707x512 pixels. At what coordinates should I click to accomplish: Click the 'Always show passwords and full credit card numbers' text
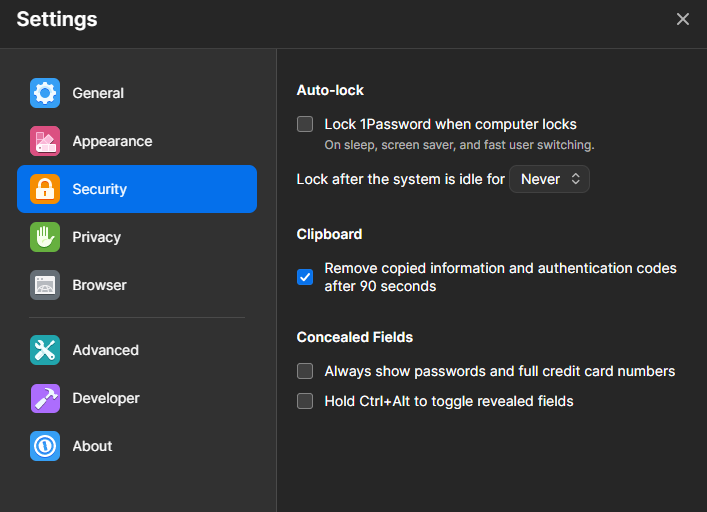pyautogui.click(x=499, y=371)
